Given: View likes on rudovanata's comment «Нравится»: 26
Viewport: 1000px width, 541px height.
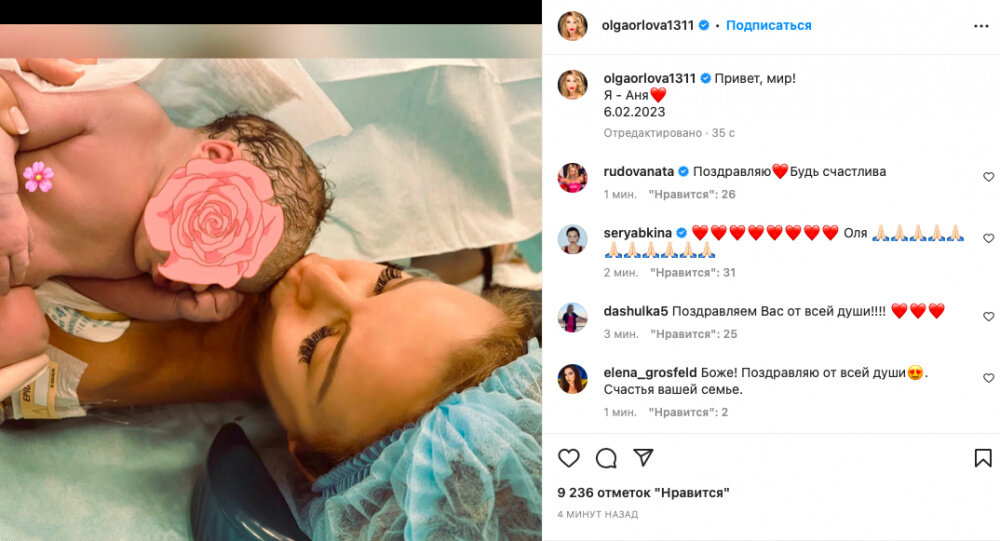Looking at the screenshot, I should pyautogui.click(x=692, y=195).
